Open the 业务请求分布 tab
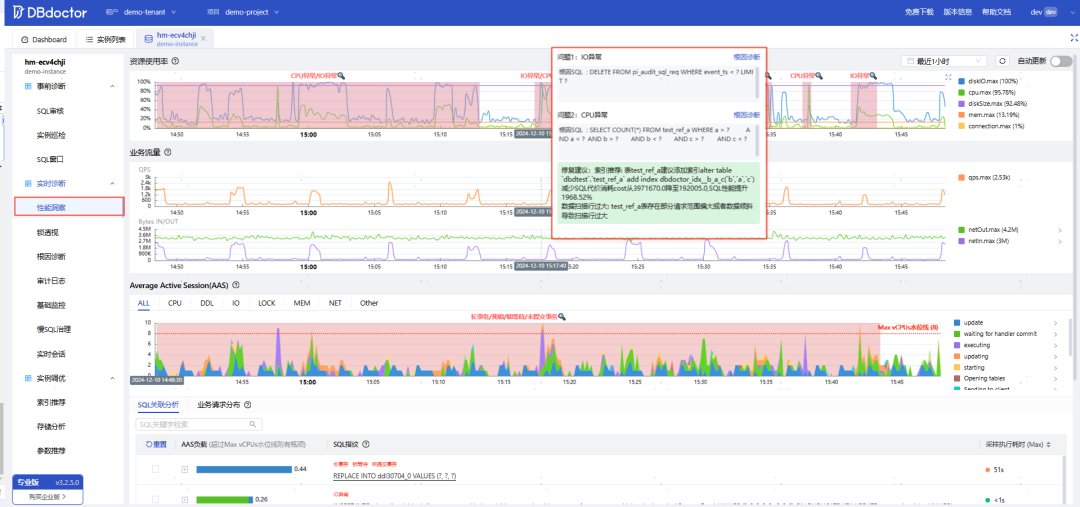Screen dimensions: 1080x507 click(x=219, y=405)
